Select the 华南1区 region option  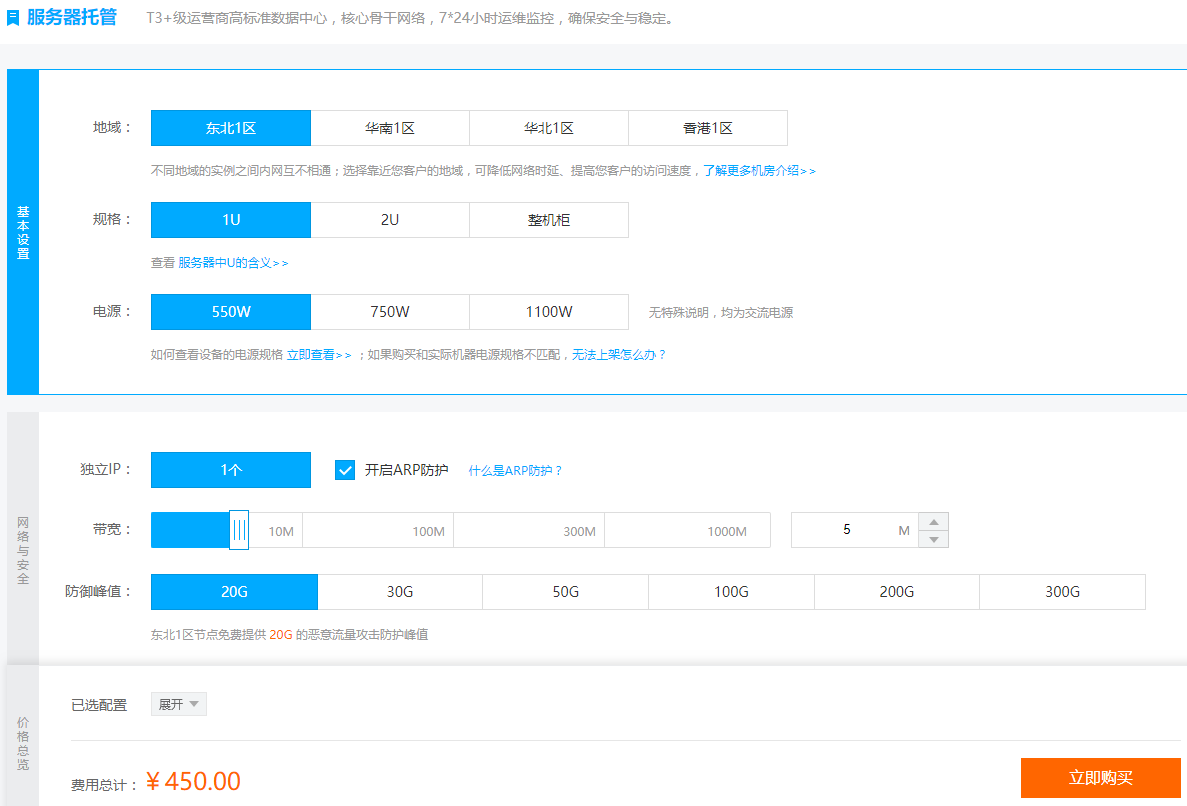(390, 128)
